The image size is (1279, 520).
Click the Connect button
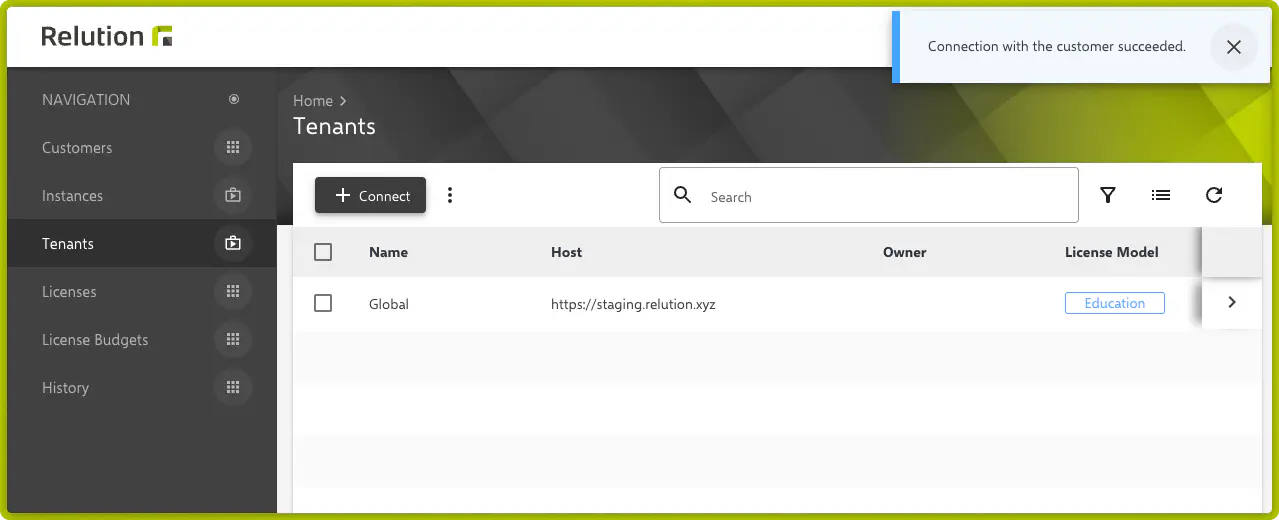371,196
